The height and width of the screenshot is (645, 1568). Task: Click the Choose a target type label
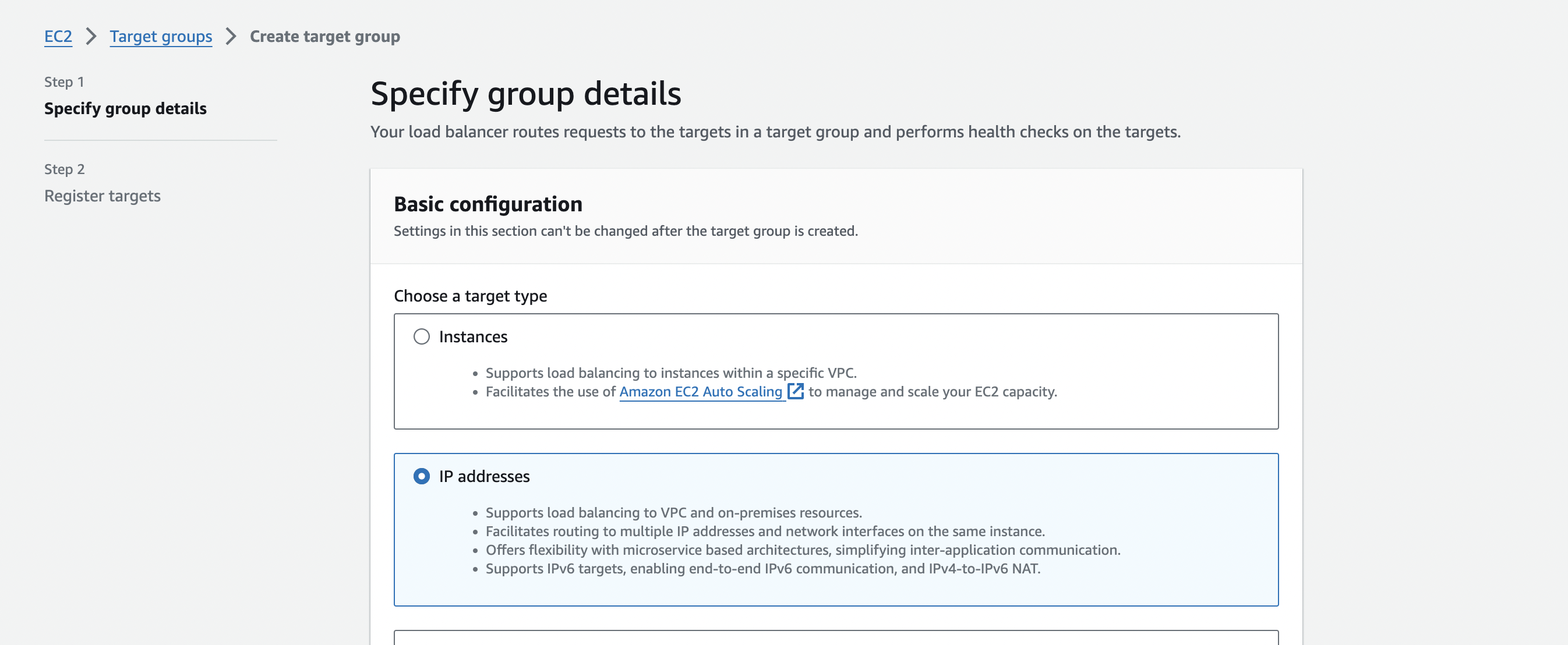(x=470, y=296)
